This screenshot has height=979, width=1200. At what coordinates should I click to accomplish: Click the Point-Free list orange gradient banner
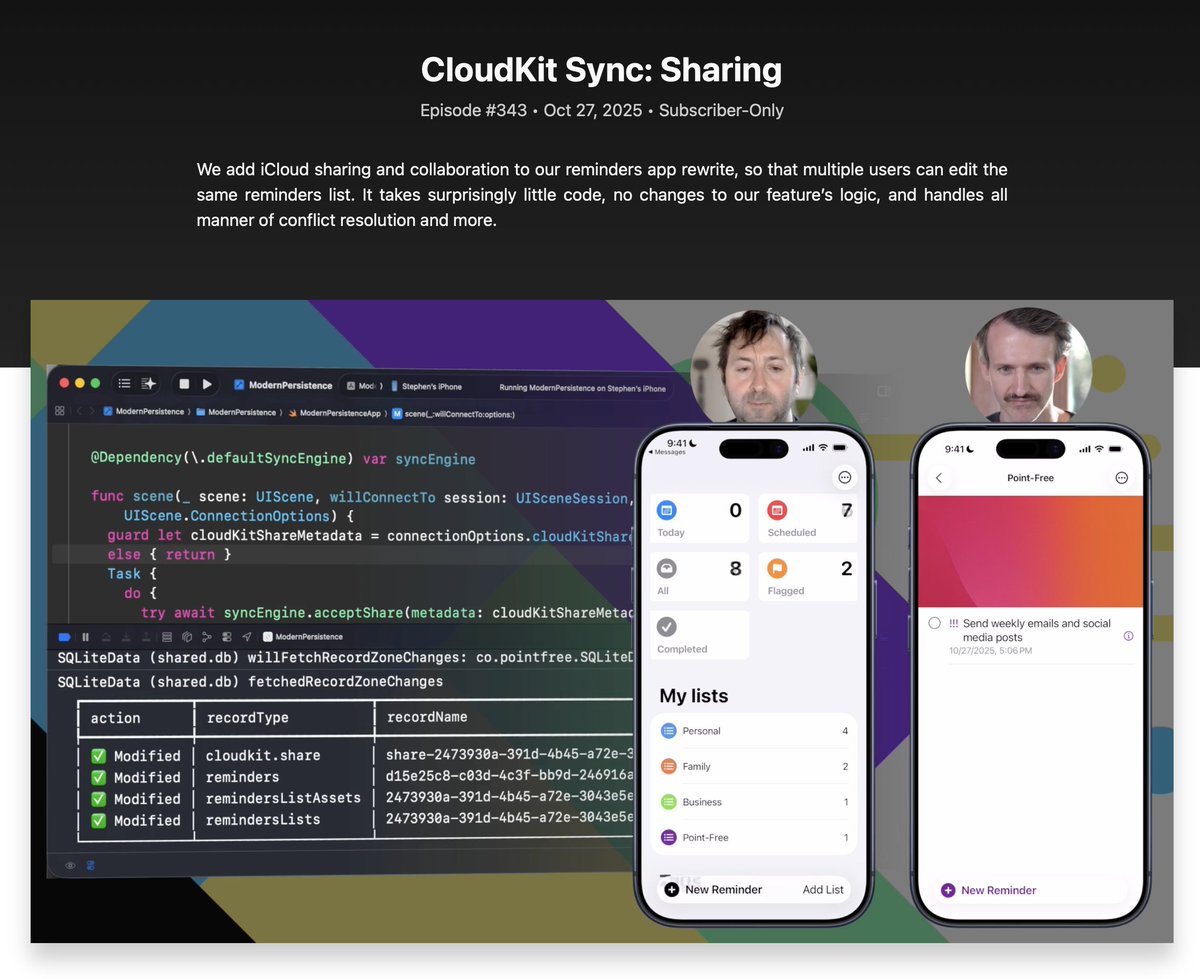pos(1030,551)
